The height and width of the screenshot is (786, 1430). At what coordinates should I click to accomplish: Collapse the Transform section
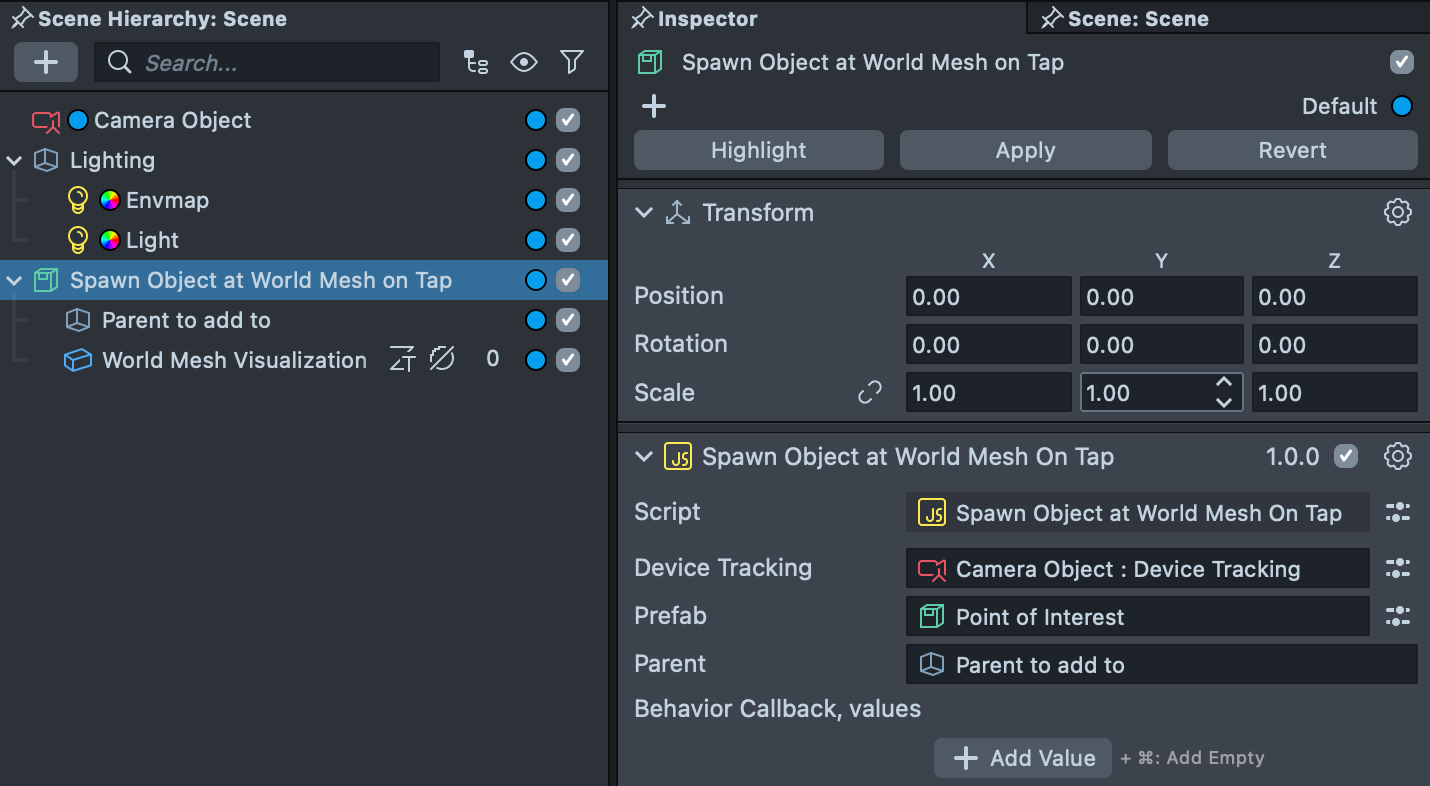click(x=644, y=213)
